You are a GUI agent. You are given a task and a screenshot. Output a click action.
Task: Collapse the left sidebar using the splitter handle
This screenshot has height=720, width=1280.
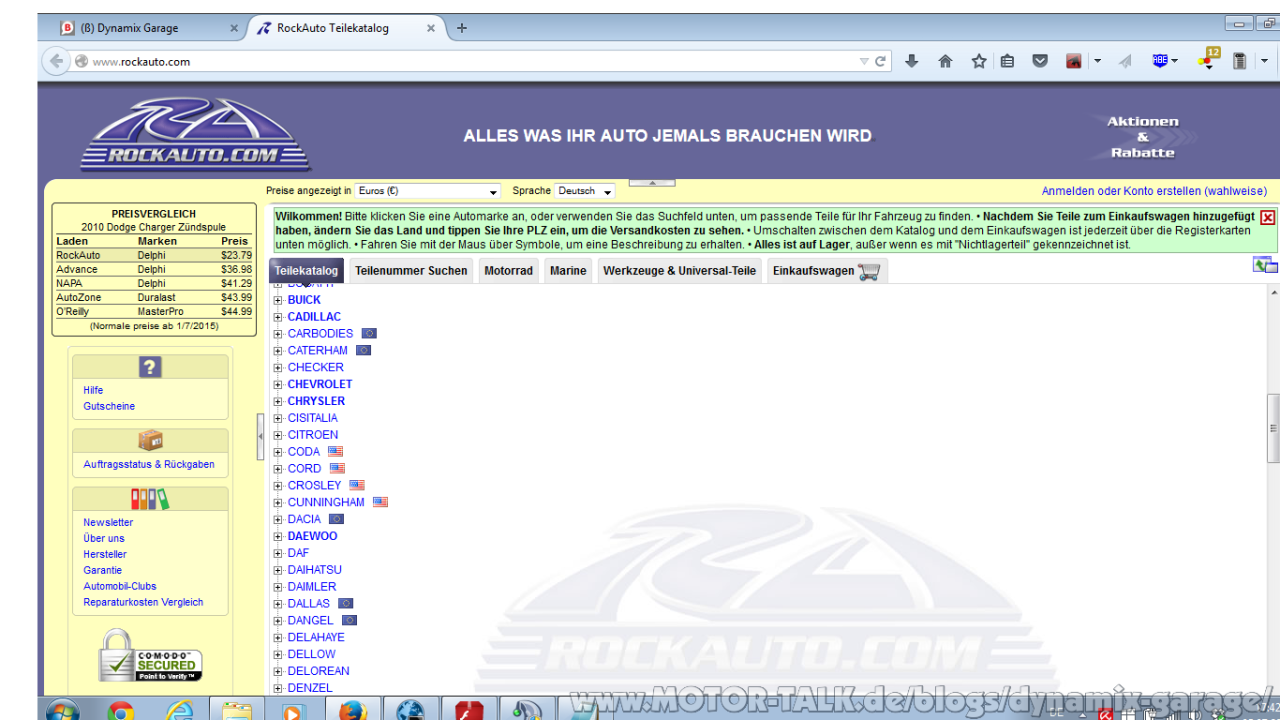[x=261, y=436]
